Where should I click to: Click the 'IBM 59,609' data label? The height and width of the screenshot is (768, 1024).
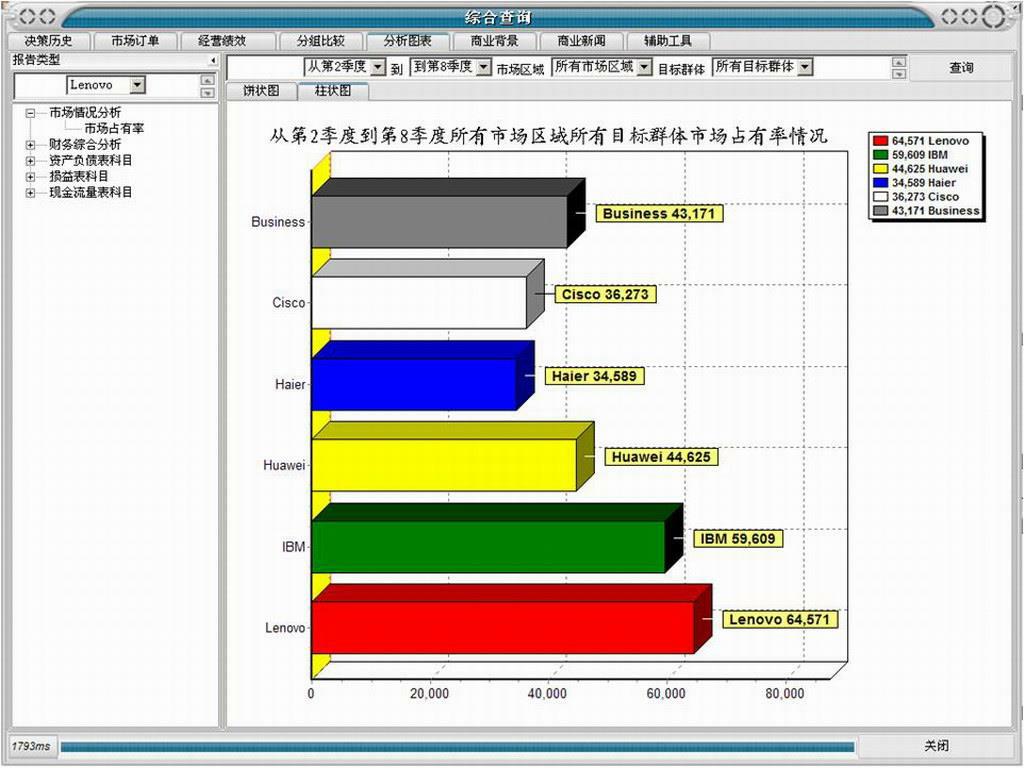click(738, 538)
